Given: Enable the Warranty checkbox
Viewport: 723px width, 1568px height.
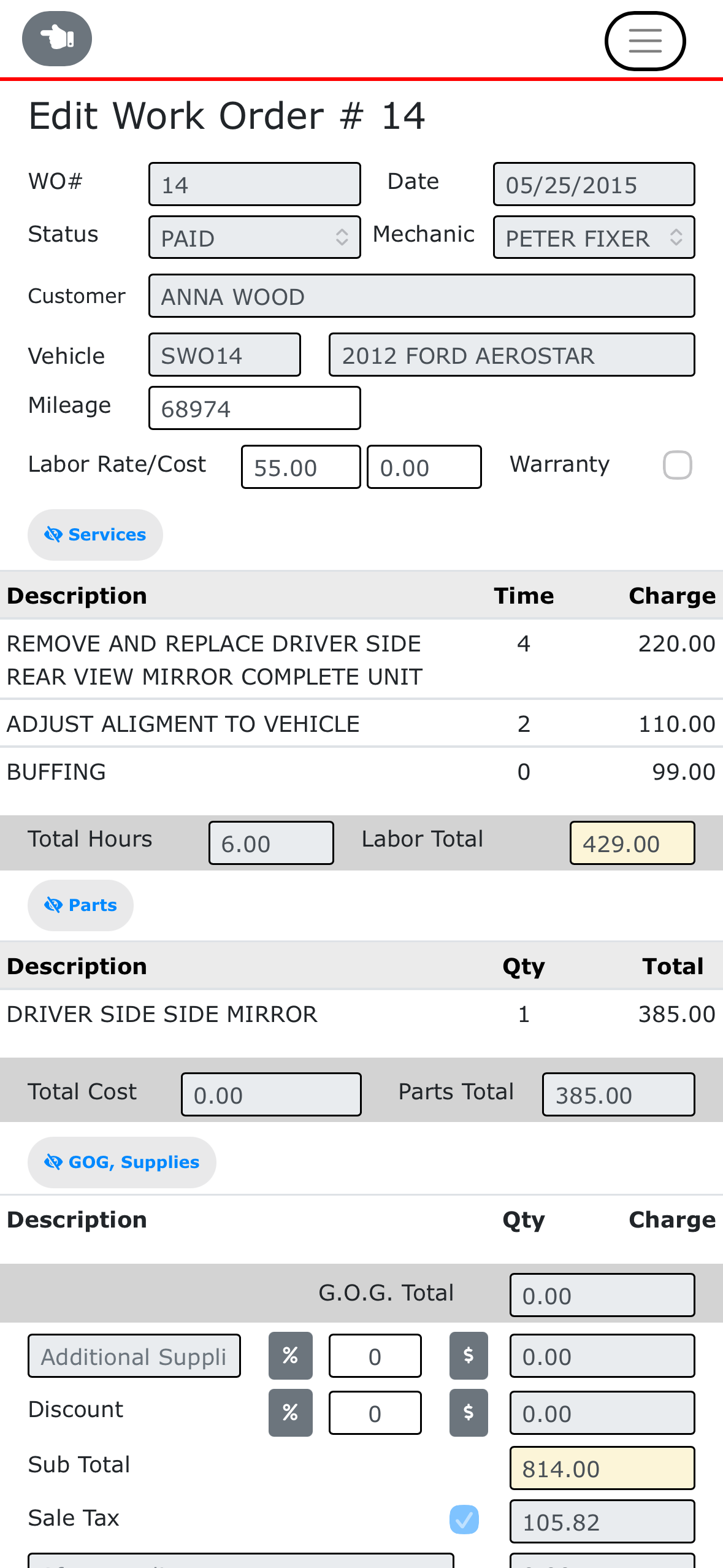Looking at the screenshot, I should tap(677, 465).
